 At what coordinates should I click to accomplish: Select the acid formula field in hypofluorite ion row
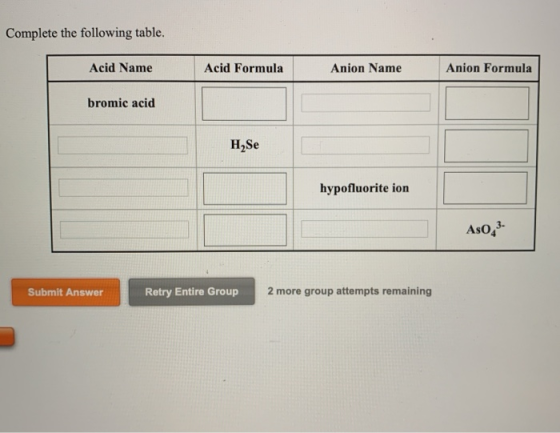click(x=245, y=189)
